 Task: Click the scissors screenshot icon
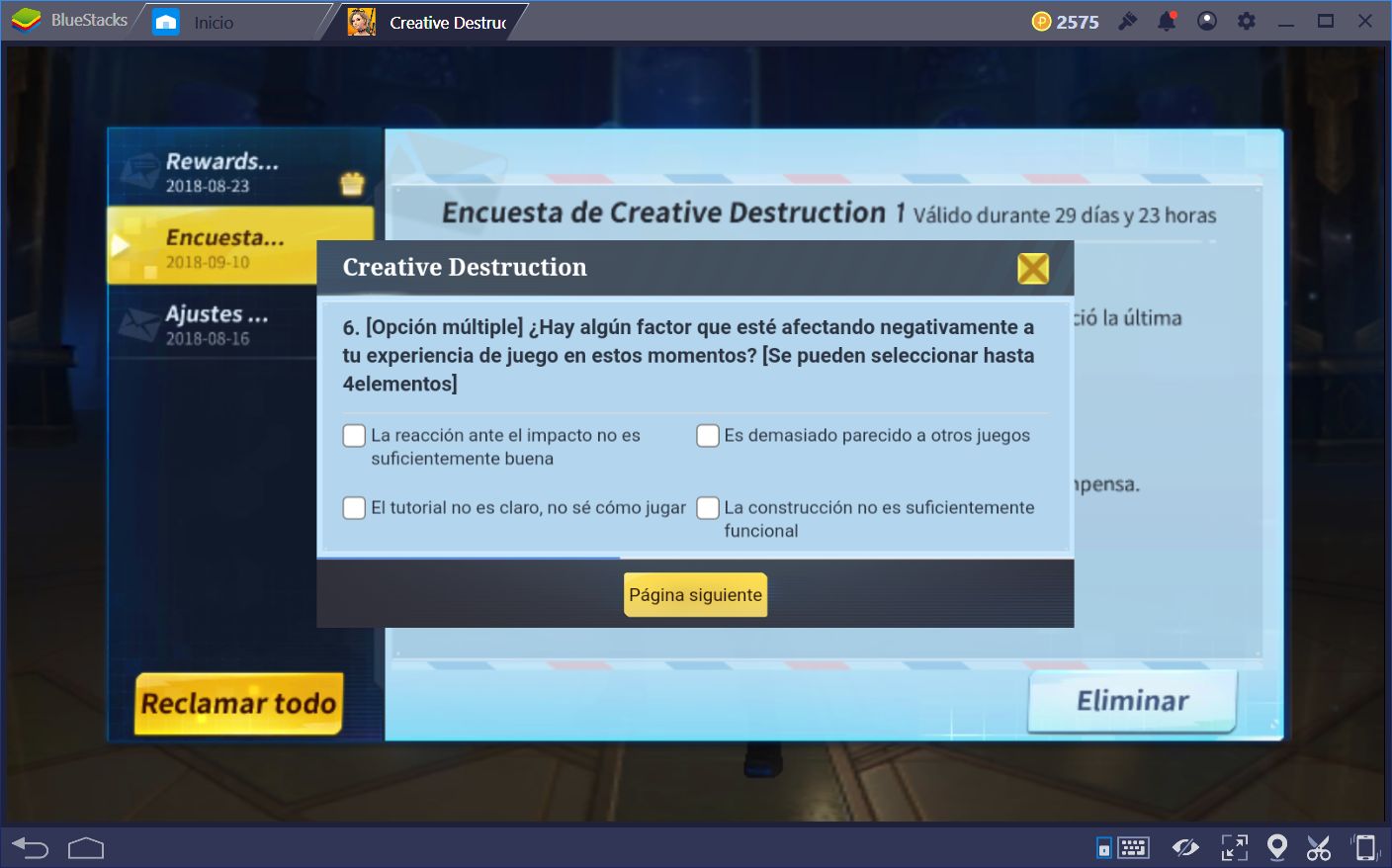pyautogui.click(x=1319, y=847)
